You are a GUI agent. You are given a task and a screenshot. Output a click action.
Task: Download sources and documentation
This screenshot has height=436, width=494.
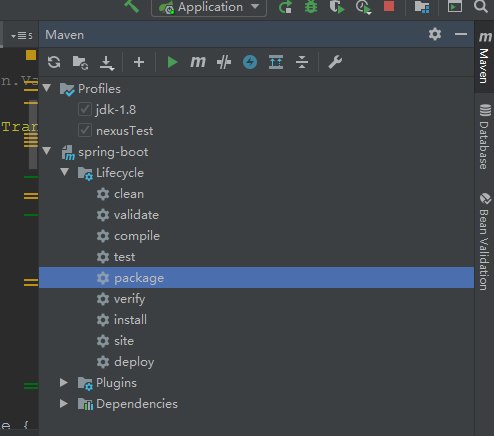tap(107, 63)
